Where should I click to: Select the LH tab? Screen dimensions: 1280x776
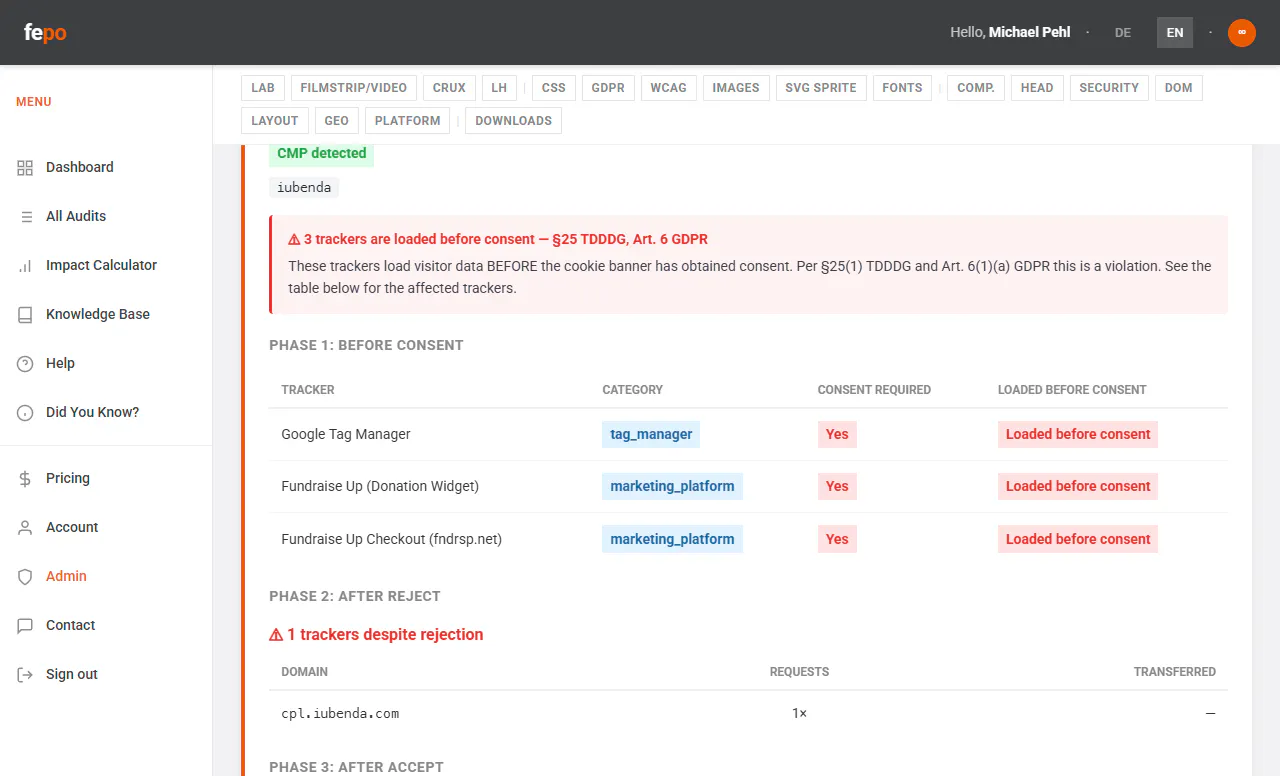pos(499,88)
